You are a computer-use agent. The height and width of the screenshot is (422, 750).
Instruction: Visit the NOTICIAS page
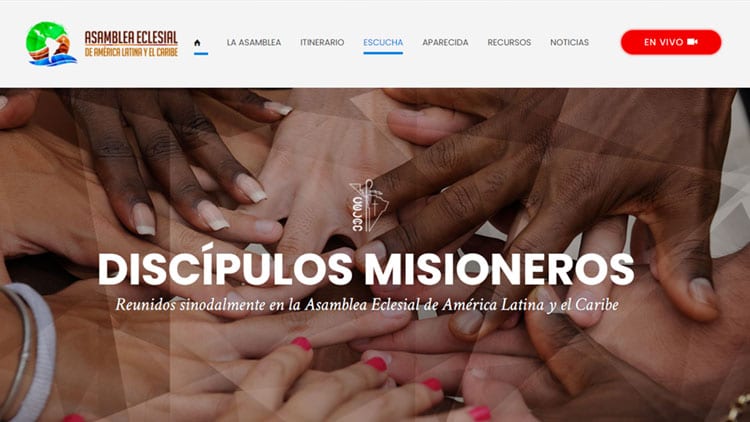569,42
